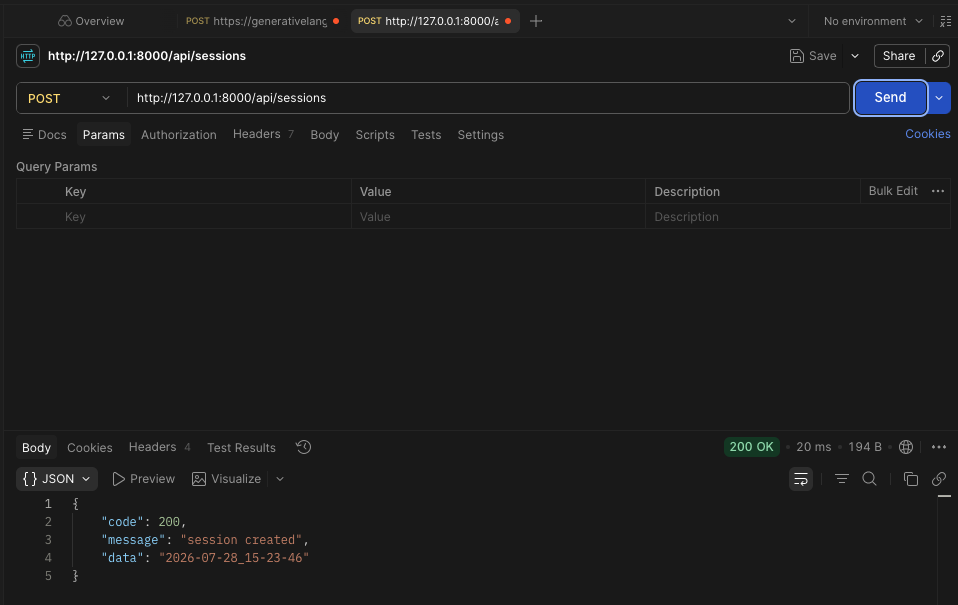Click the response link icon
Screen dimensions: 958x605
coord(939,479)
